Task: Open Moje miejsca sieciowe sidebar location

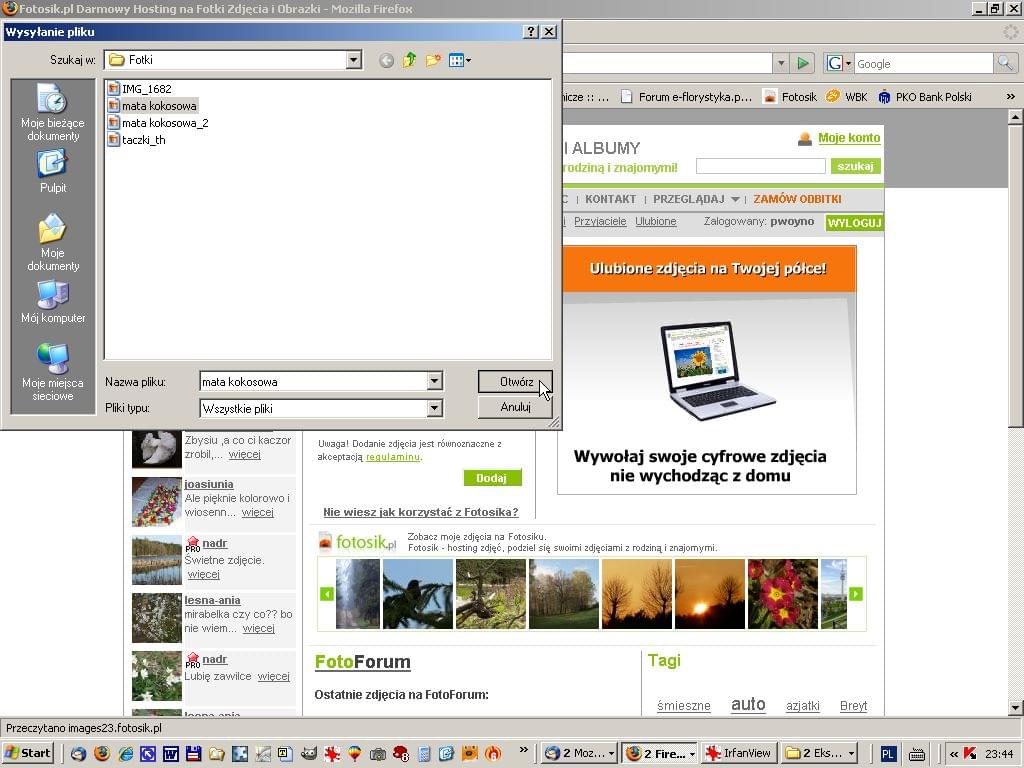Action: tap(52, 371)
